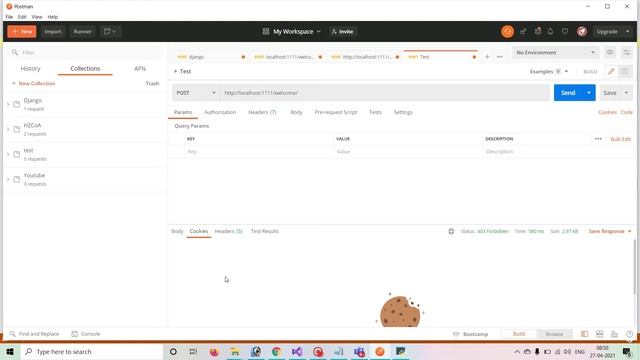Click the pencil edit icon beside BUILD
Viewport: 640px width, 360px height.
tap(611, 71)
